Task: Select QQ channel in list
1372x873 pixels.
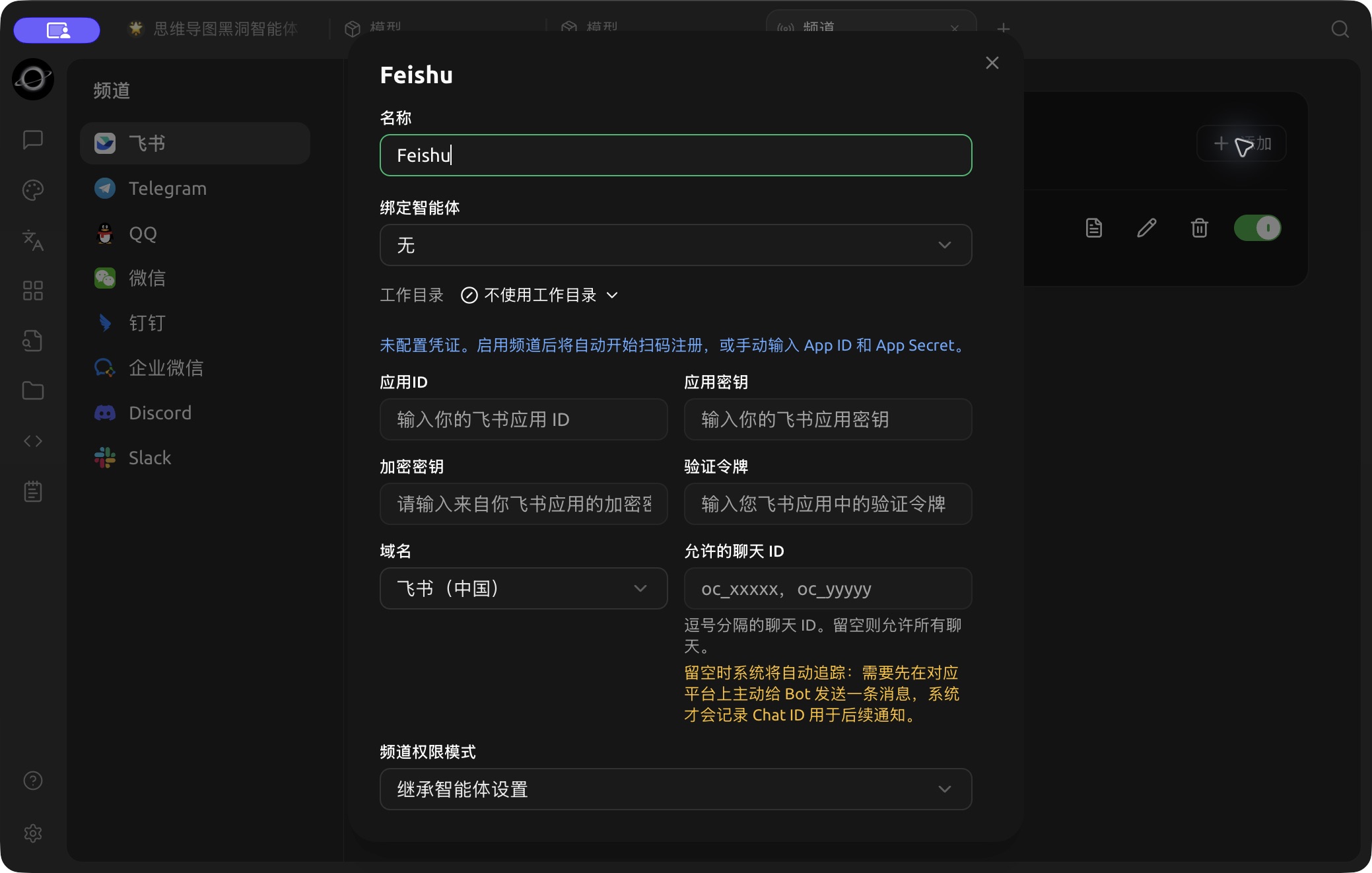Action: pyautogui.click(x=195, y=233)
